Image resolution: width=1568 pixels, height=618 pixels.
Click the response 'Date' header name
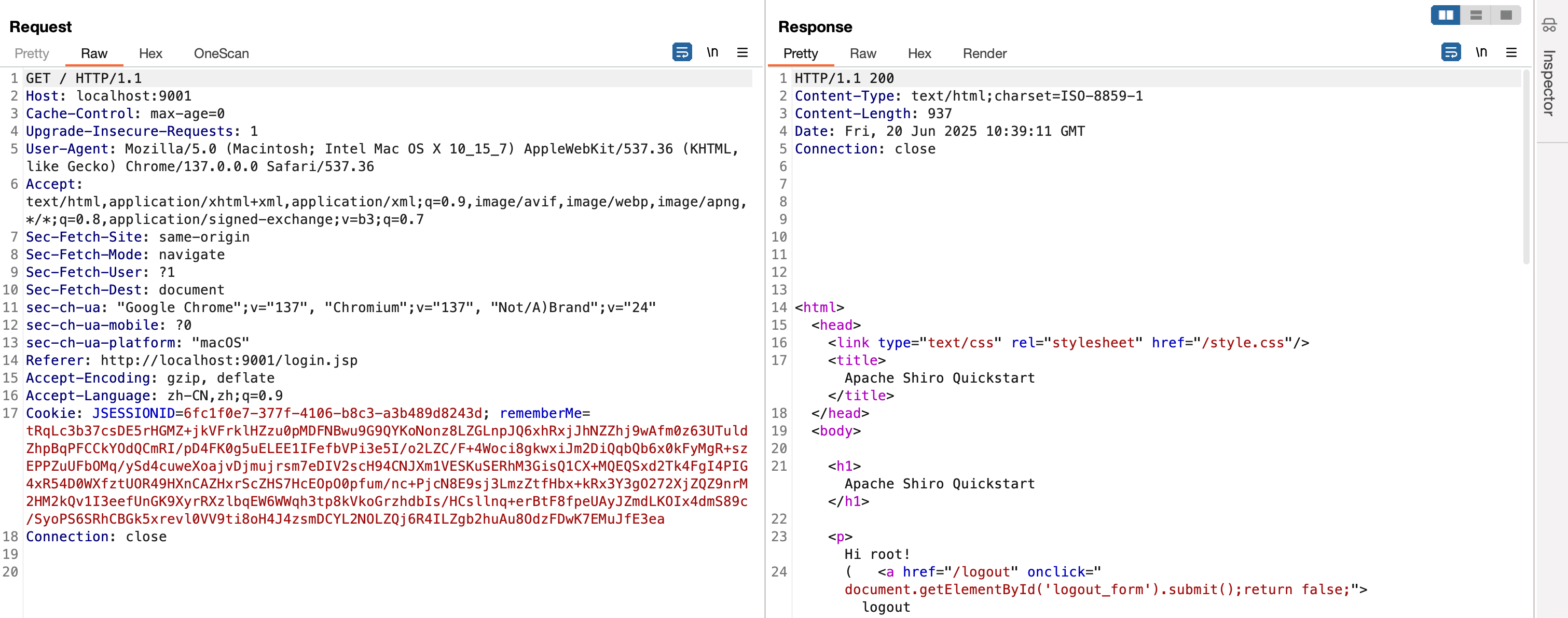pos(811,131)
